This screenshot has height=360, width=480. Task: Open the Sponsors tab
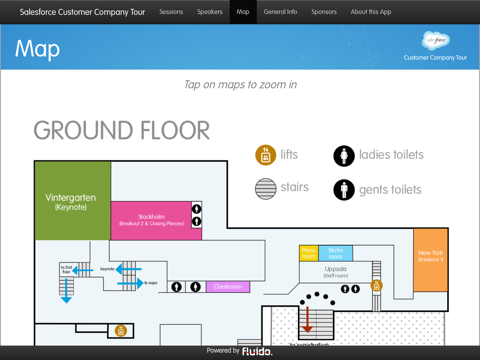[324, 12]
